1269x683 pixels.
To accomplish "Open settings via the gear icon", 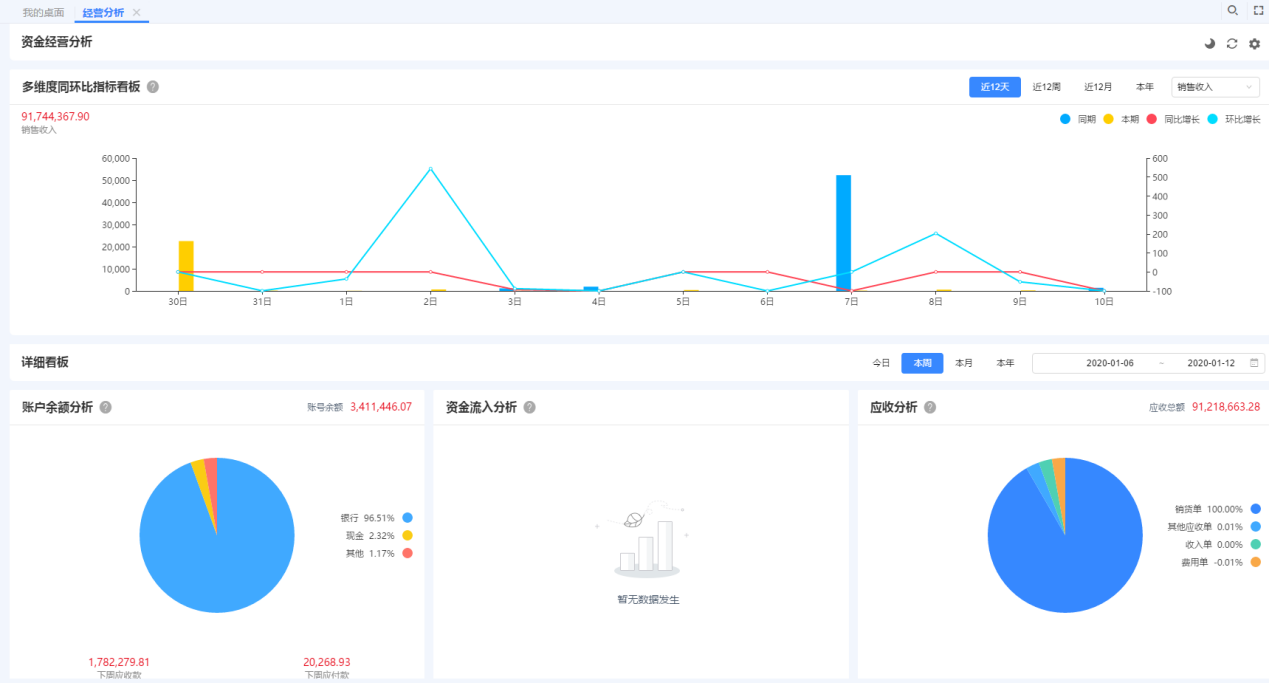I will (1254, 44).
